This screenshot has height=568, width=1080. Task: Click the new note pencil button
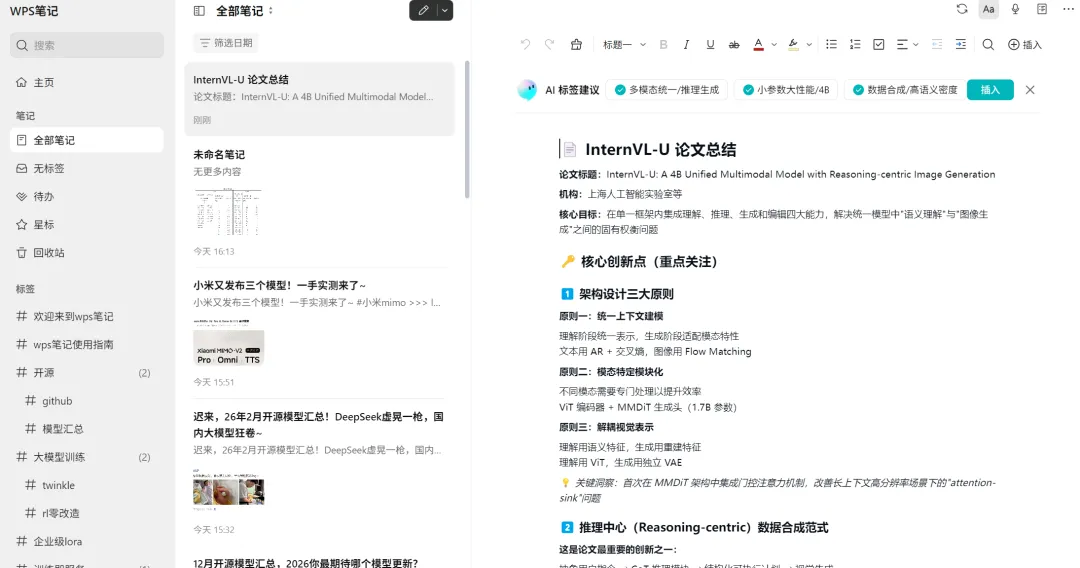point(423,10)
